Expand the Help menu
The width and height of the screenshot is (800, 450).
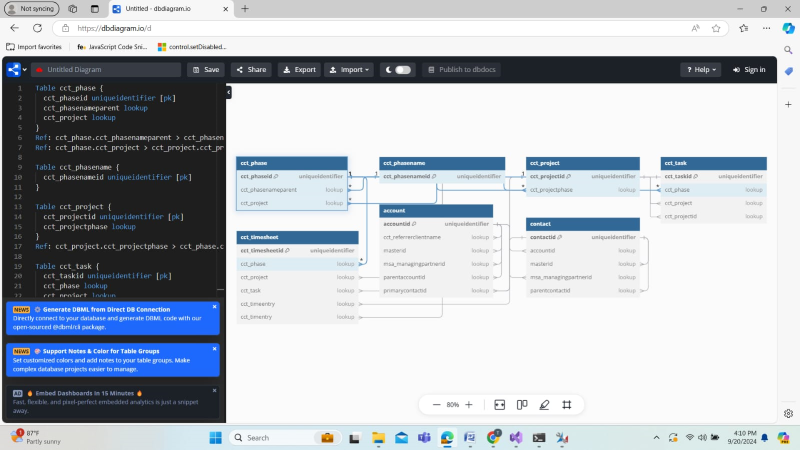click(x=700, y=70)
